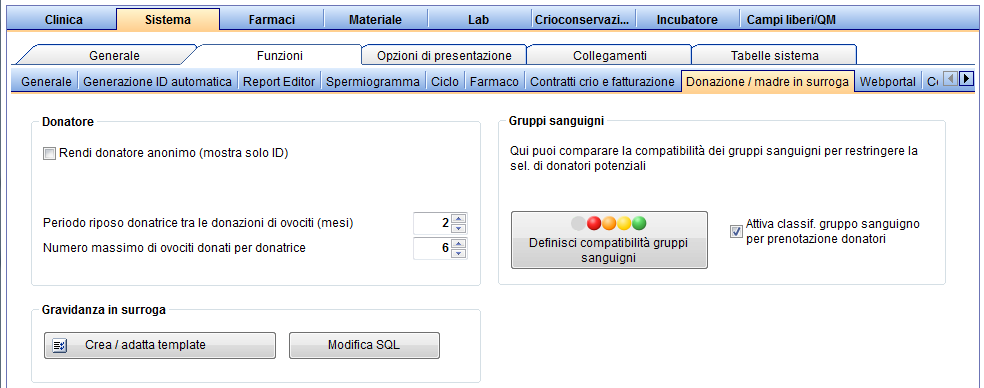The height and width of the screenshot is (388, 984).
Task: Click the Modifica SQL button
Action: click(364, 345)
